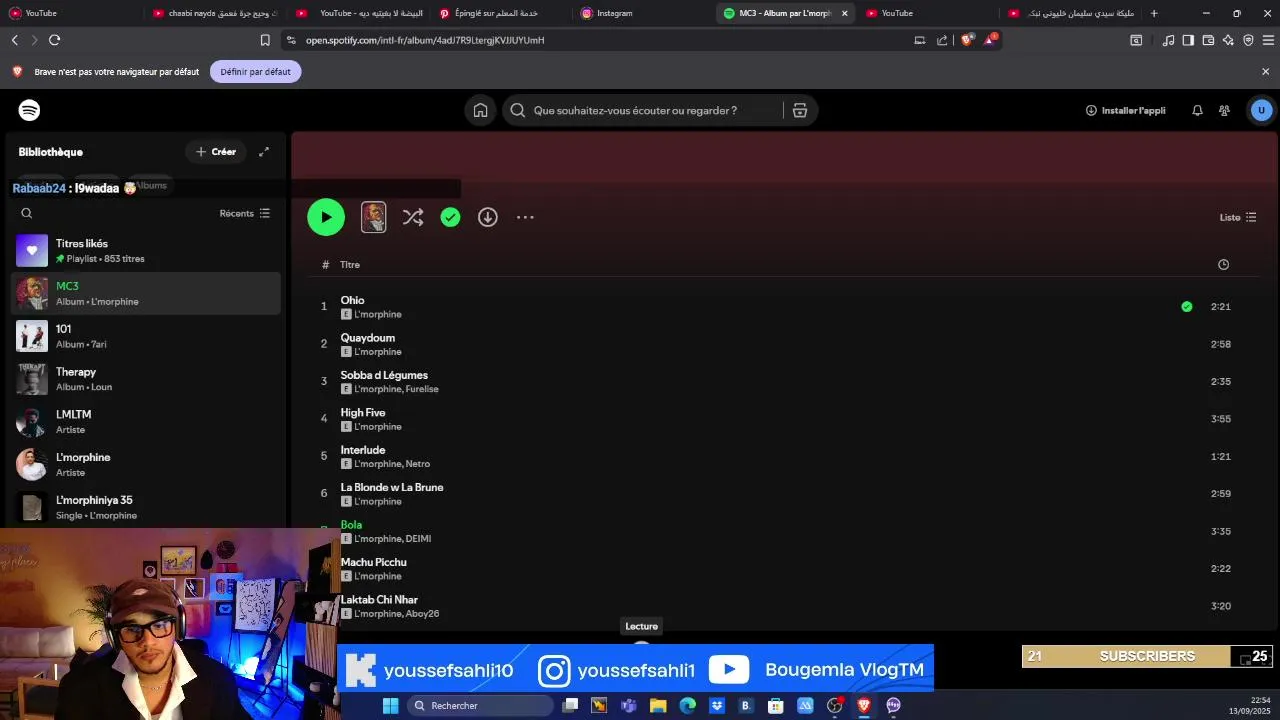Select the track Bola

[351, 525]
